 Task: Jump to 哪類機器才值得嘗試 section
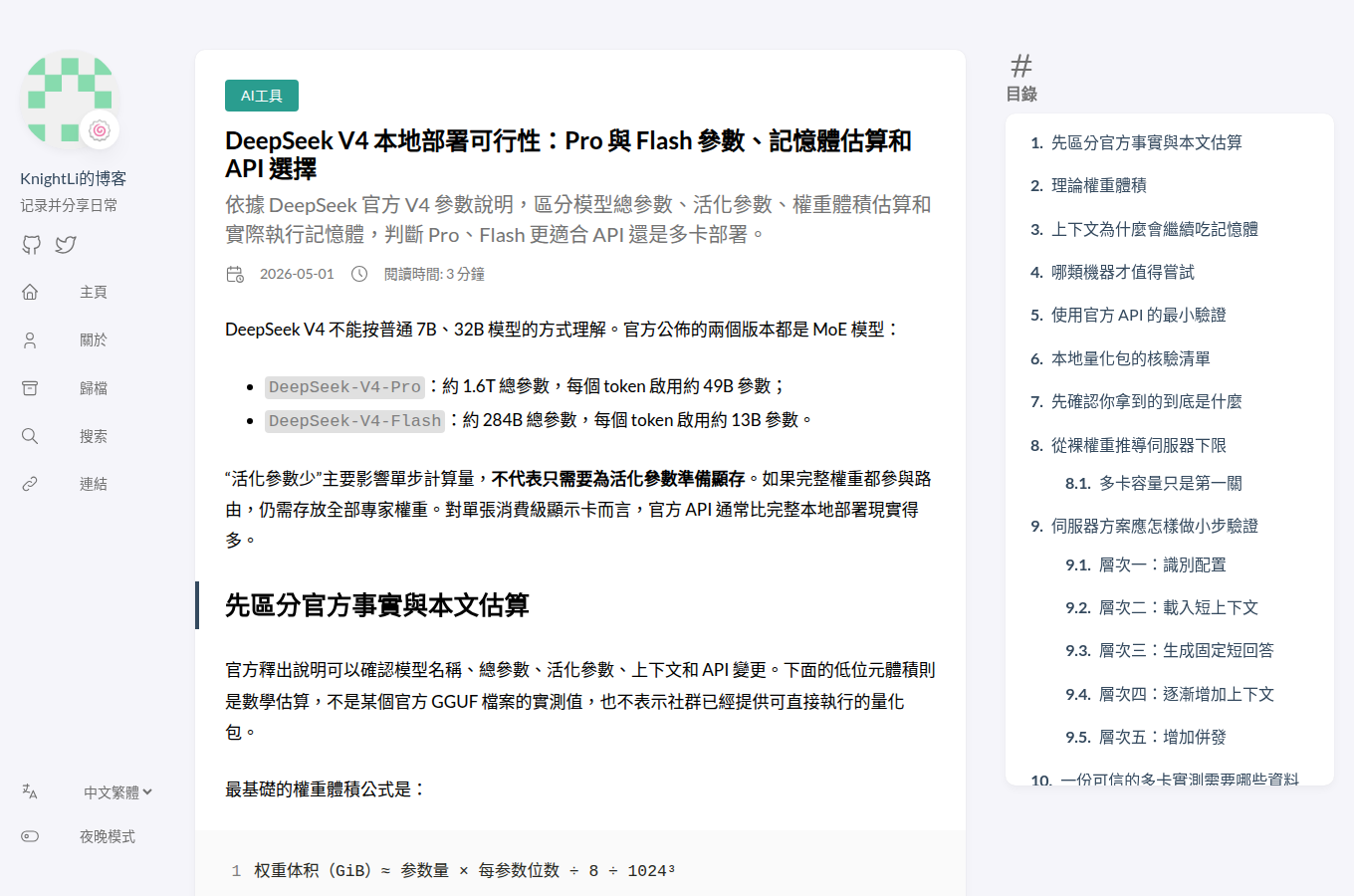click(1123, 272)
